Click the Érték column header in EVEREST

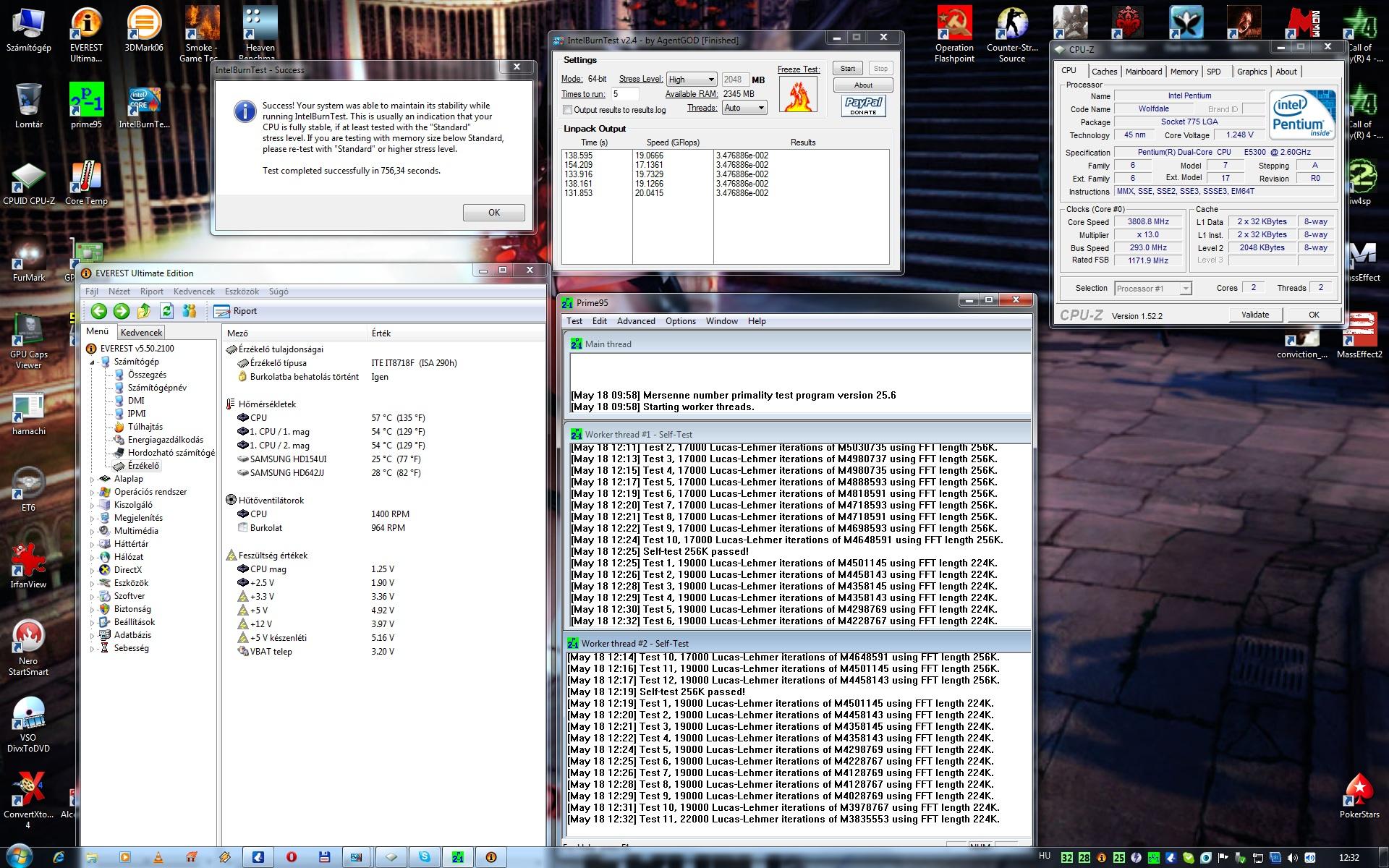(456, 333)
